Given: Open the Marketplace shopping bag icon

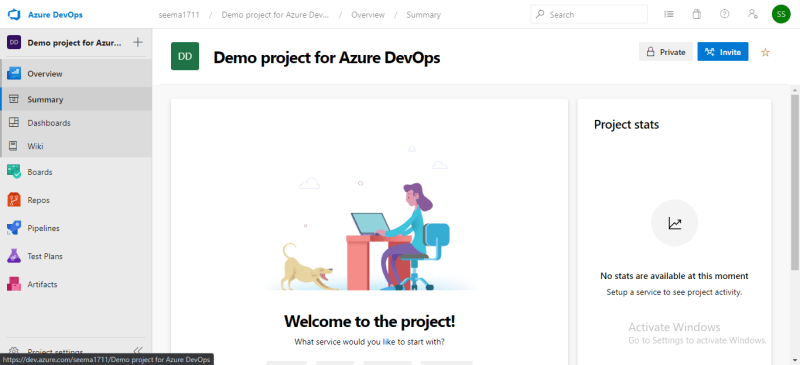Looking at the screenshot, I should (x=696, y=14).
